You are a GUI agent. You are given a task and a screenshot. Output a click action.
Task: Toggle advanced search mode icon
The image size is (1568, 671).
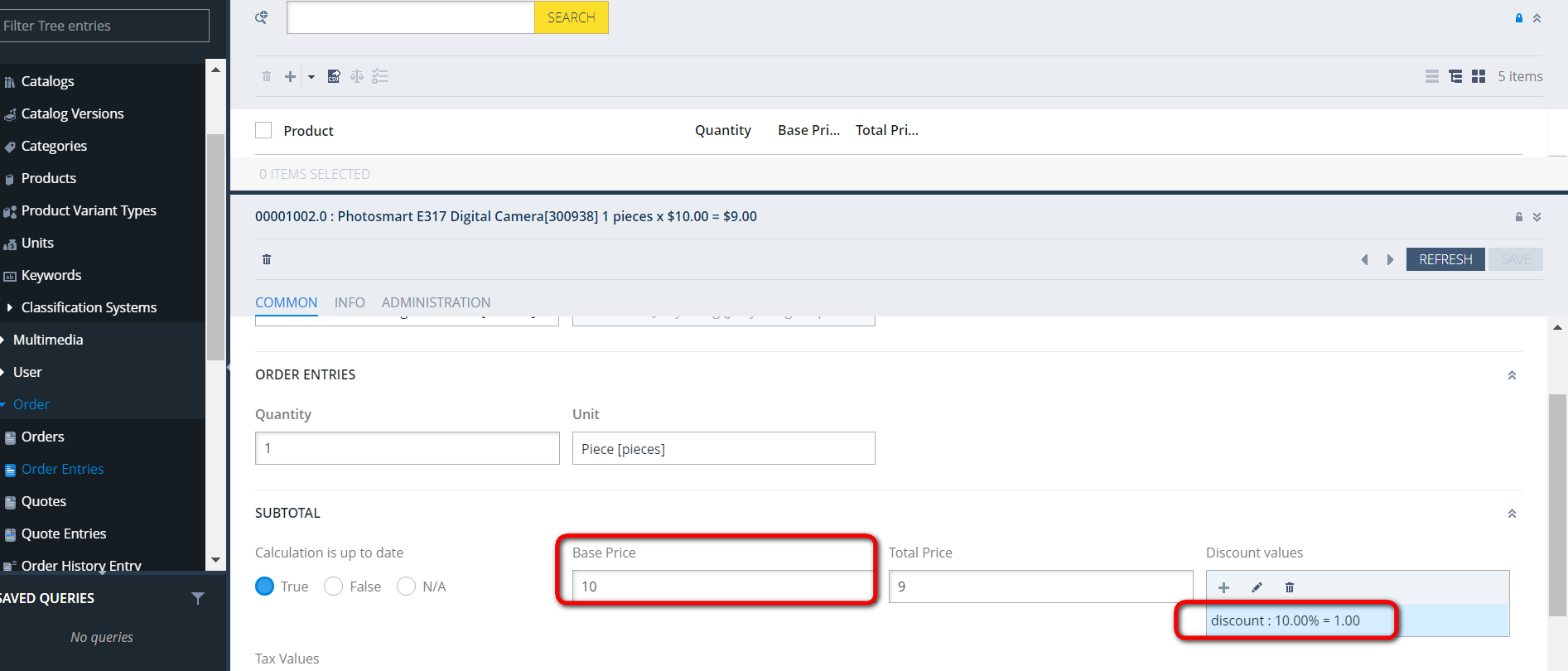click(261, 17)
